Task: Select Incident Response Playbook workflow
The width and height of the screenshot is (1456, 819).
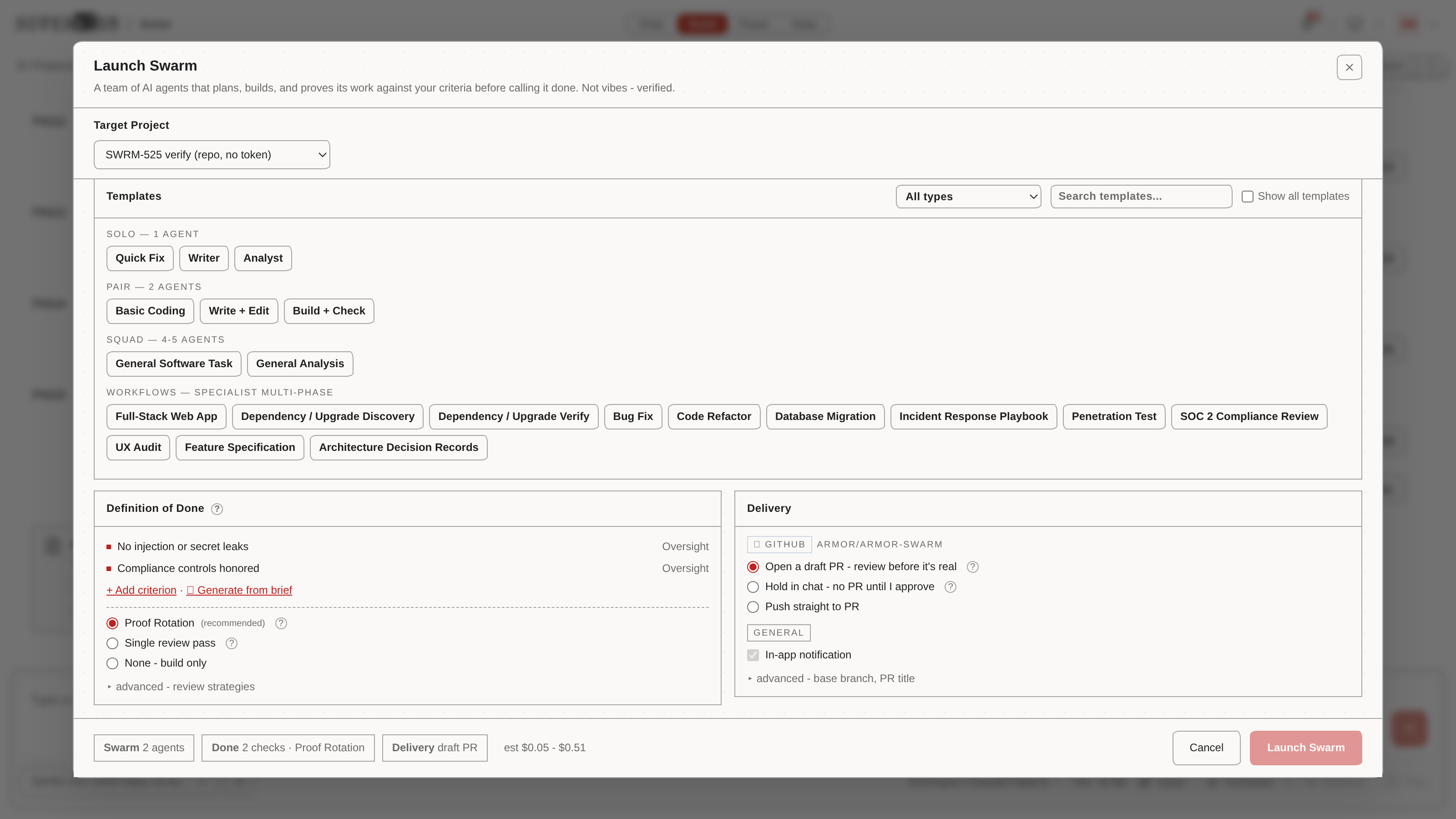Action: tap(973, 417)
